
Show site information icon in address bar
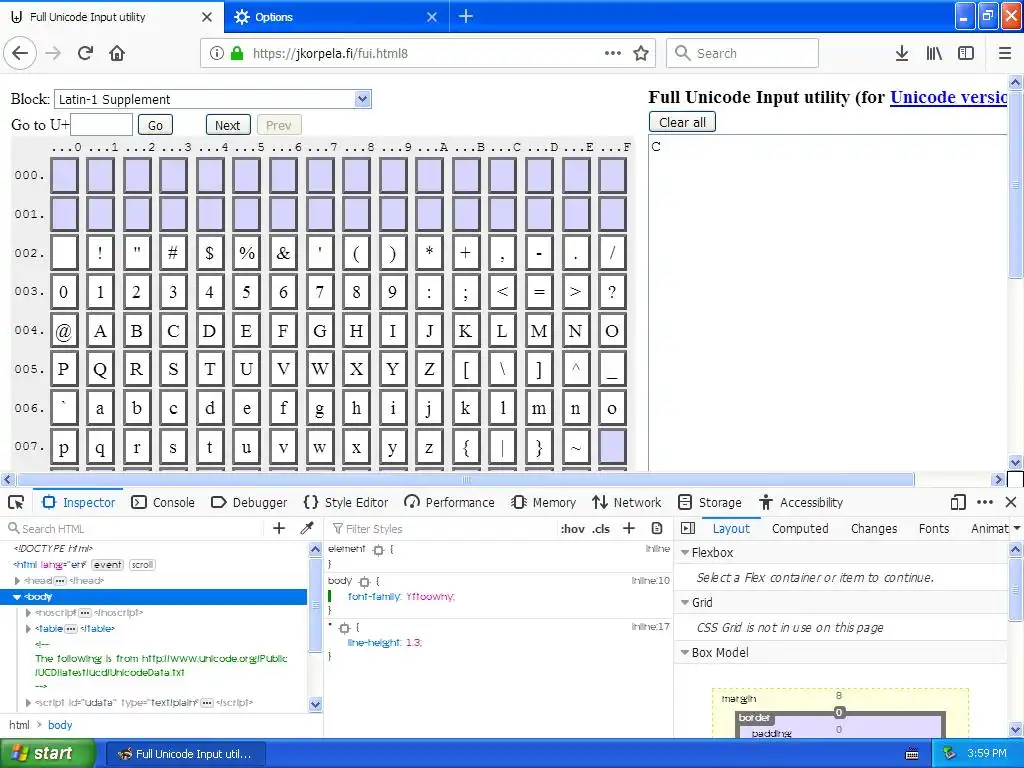(216, 53)
